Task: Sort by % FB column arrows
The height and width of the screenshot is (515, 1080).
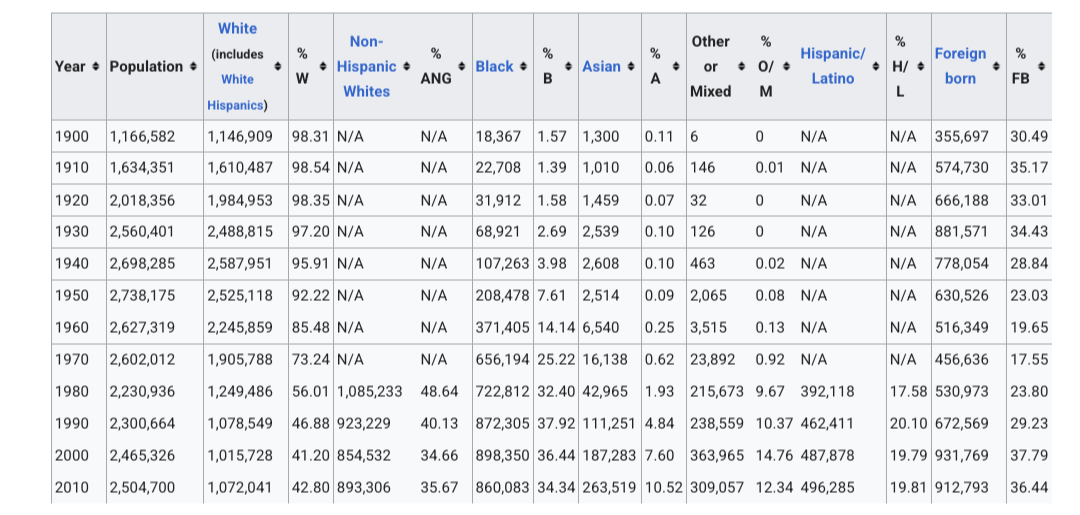Action: pos(1041,66)
